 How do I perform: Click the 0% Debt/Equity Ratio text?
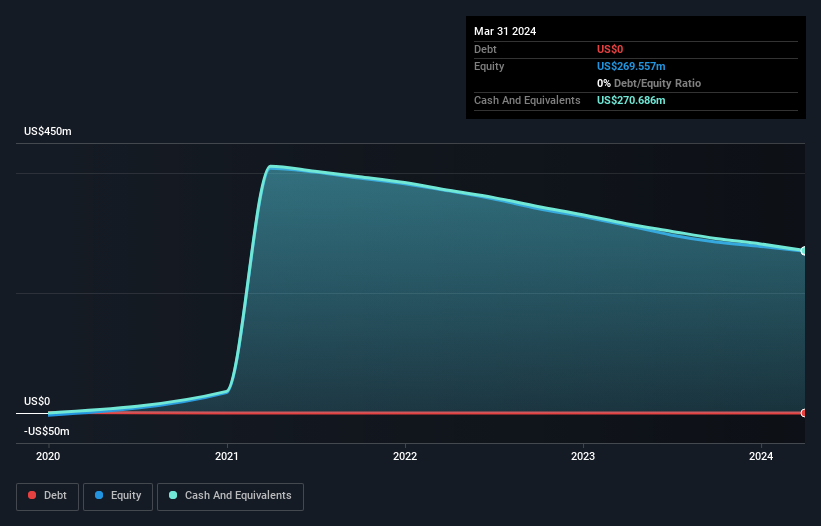tap(649, 83)
